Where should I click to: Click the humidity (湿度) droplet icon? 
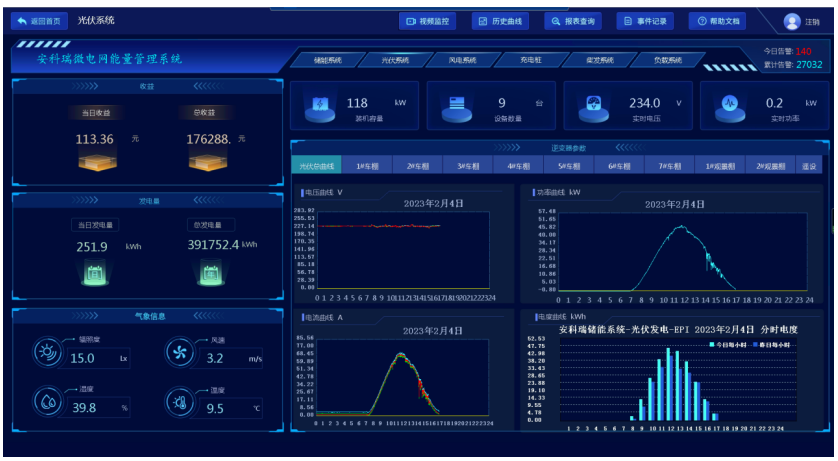(47, 401)
